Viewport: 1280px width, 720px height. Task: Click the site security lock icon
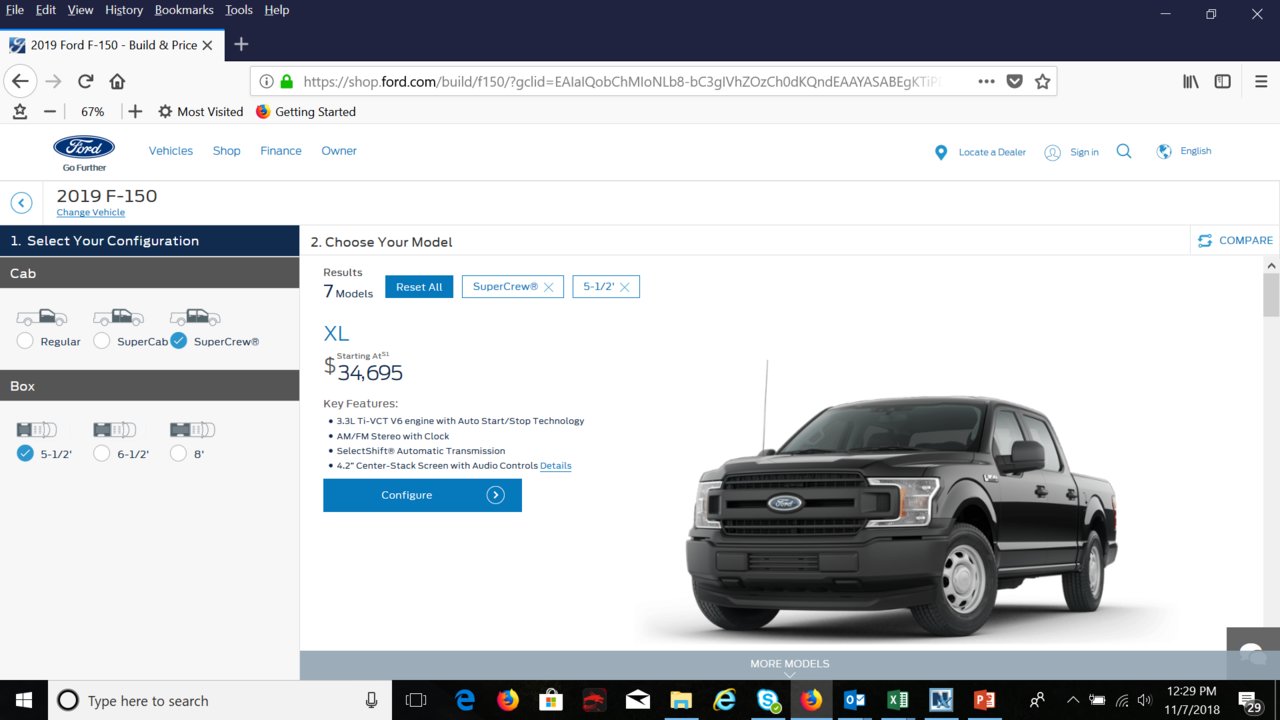tap(287, 82)
